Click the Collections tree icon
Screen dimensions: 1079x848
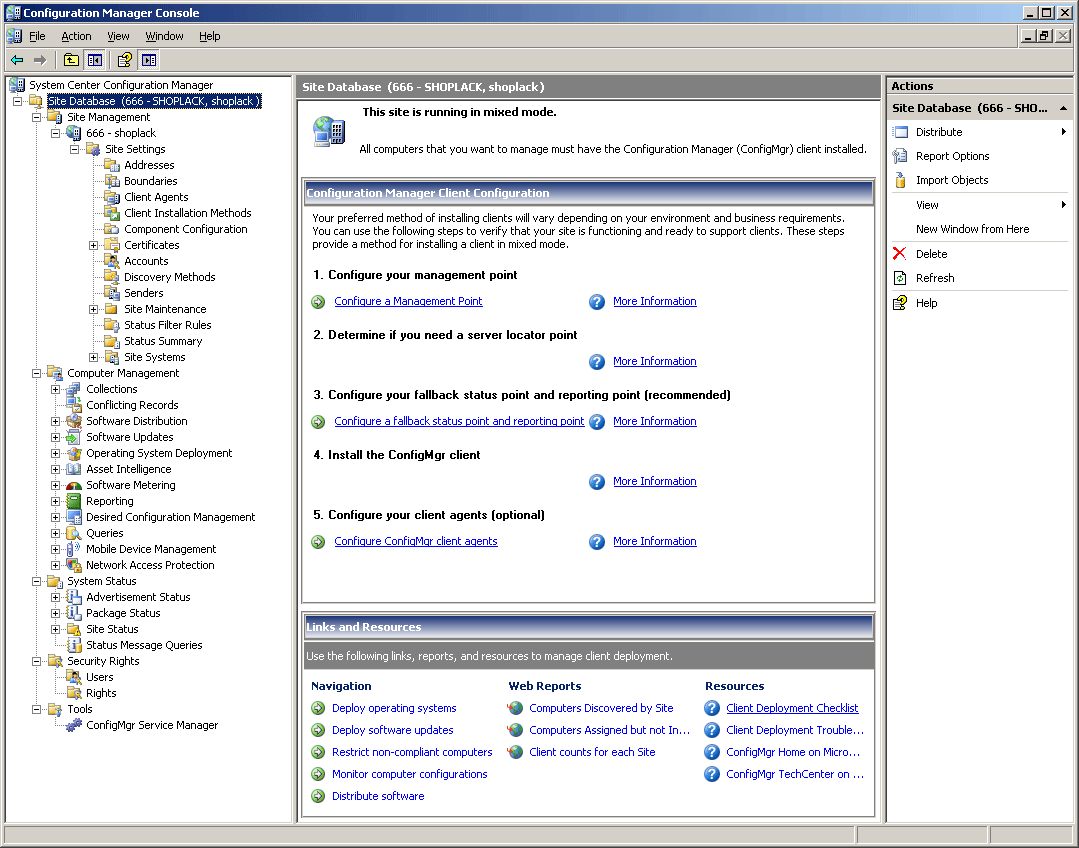(x=74, y=389)
